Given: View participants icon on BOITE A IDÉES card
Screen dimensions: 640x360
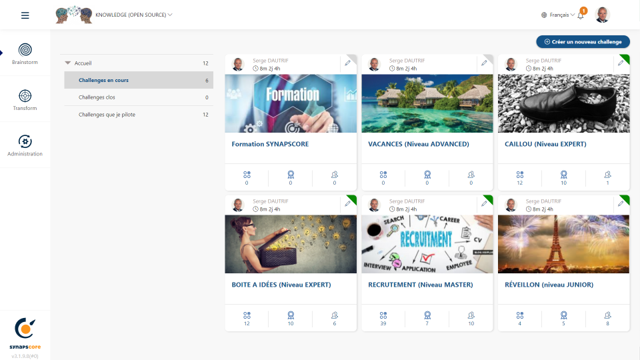Looking at the screenshot, I should pos(334,316).
